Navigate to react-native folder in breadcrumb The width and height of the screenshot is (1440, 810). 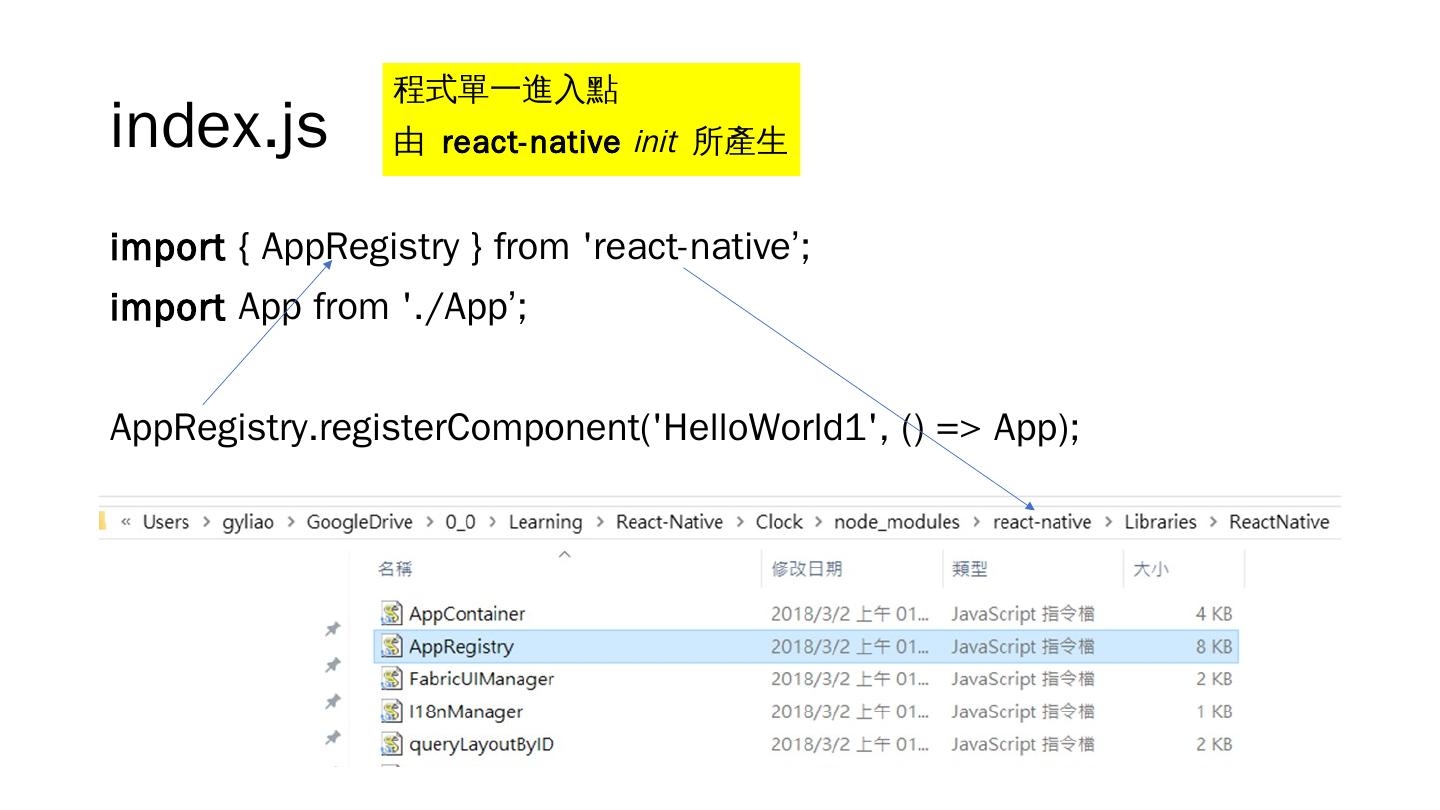click(x=1041, y=522)
